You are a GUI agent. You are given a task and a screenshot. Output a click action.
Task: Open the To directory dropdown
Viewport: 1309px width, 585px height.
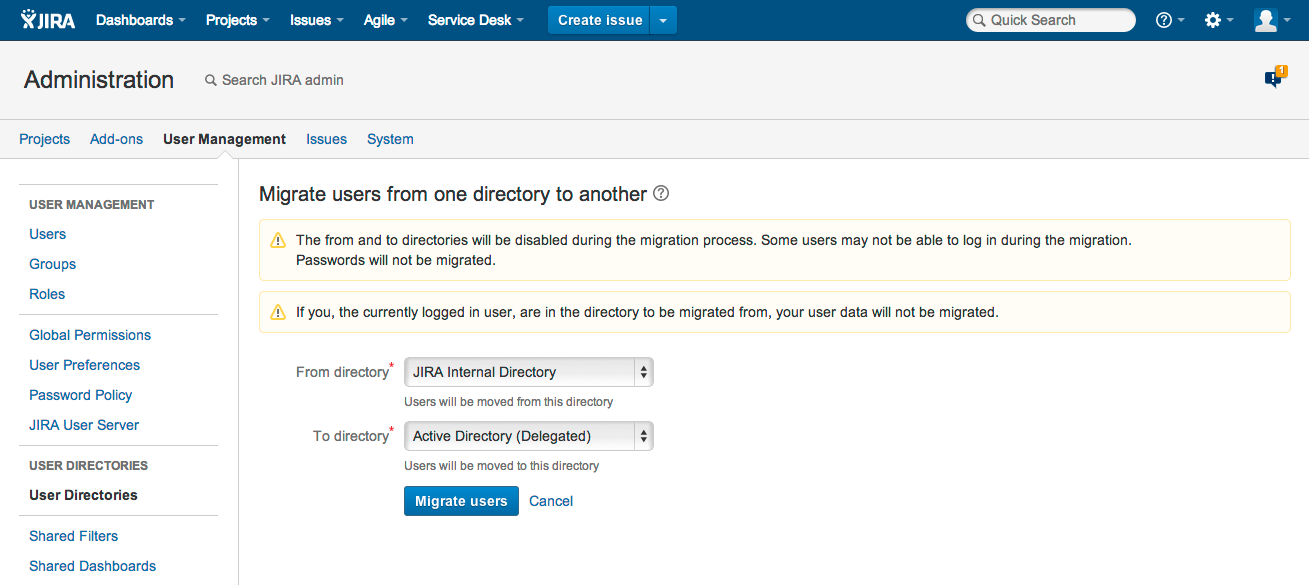(528, 436)
